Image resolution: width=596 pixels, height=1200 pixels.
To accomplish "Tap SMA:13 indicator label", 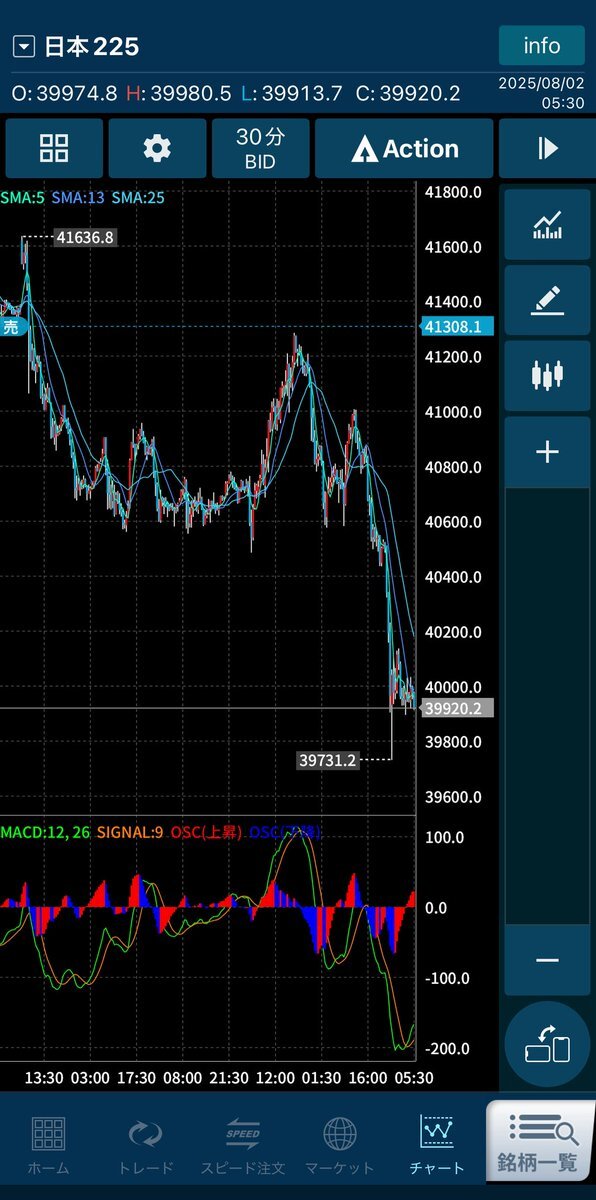I will coord(77,198).
